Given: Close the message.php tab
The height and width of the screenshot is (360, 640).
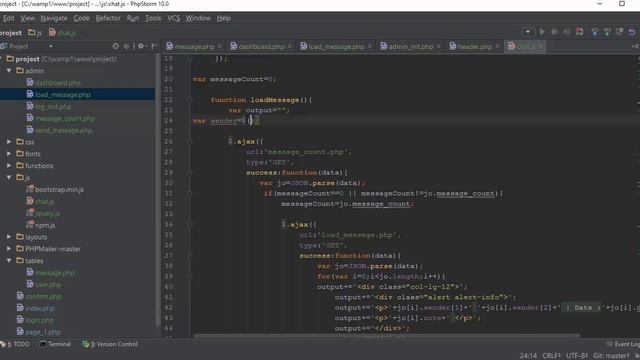Looking at the screenshot, I should 220,47.
